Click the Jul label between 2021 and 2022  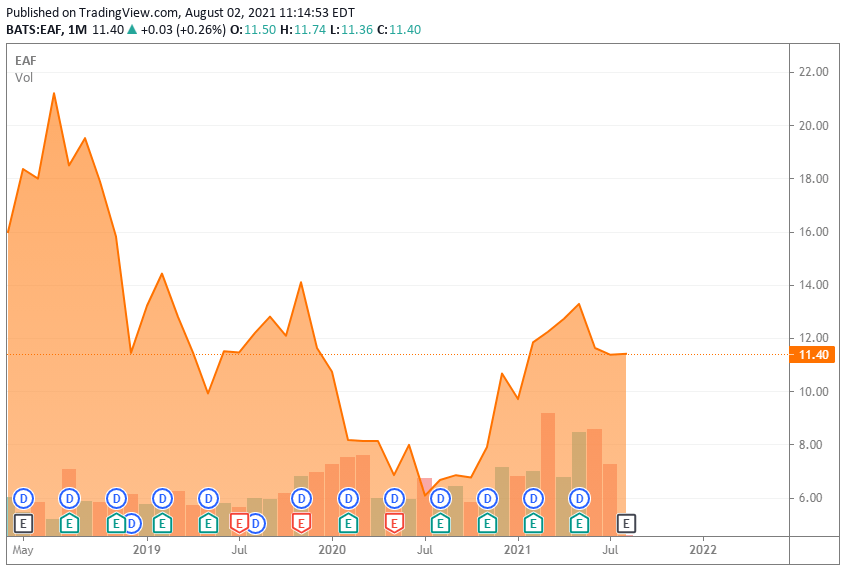pyautogui.click(x=610, y=549)
